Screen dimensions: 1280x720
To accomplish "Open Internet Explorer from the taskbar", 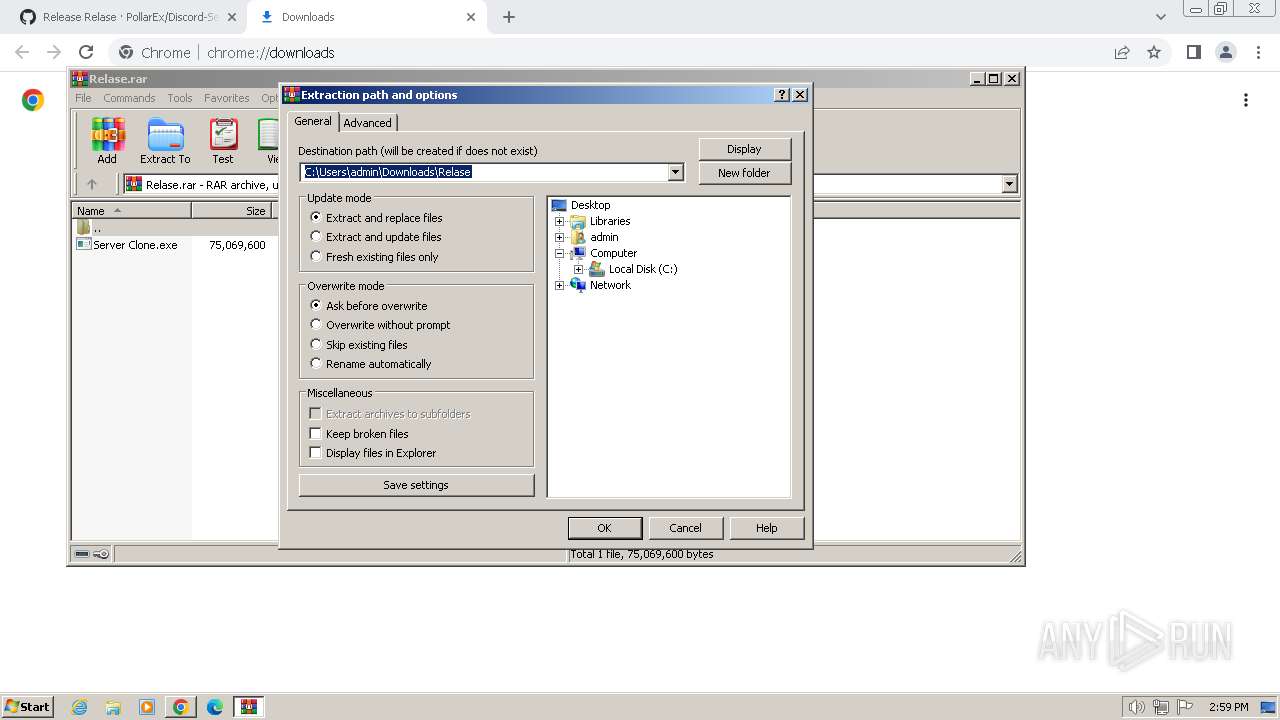I will 80,707.
